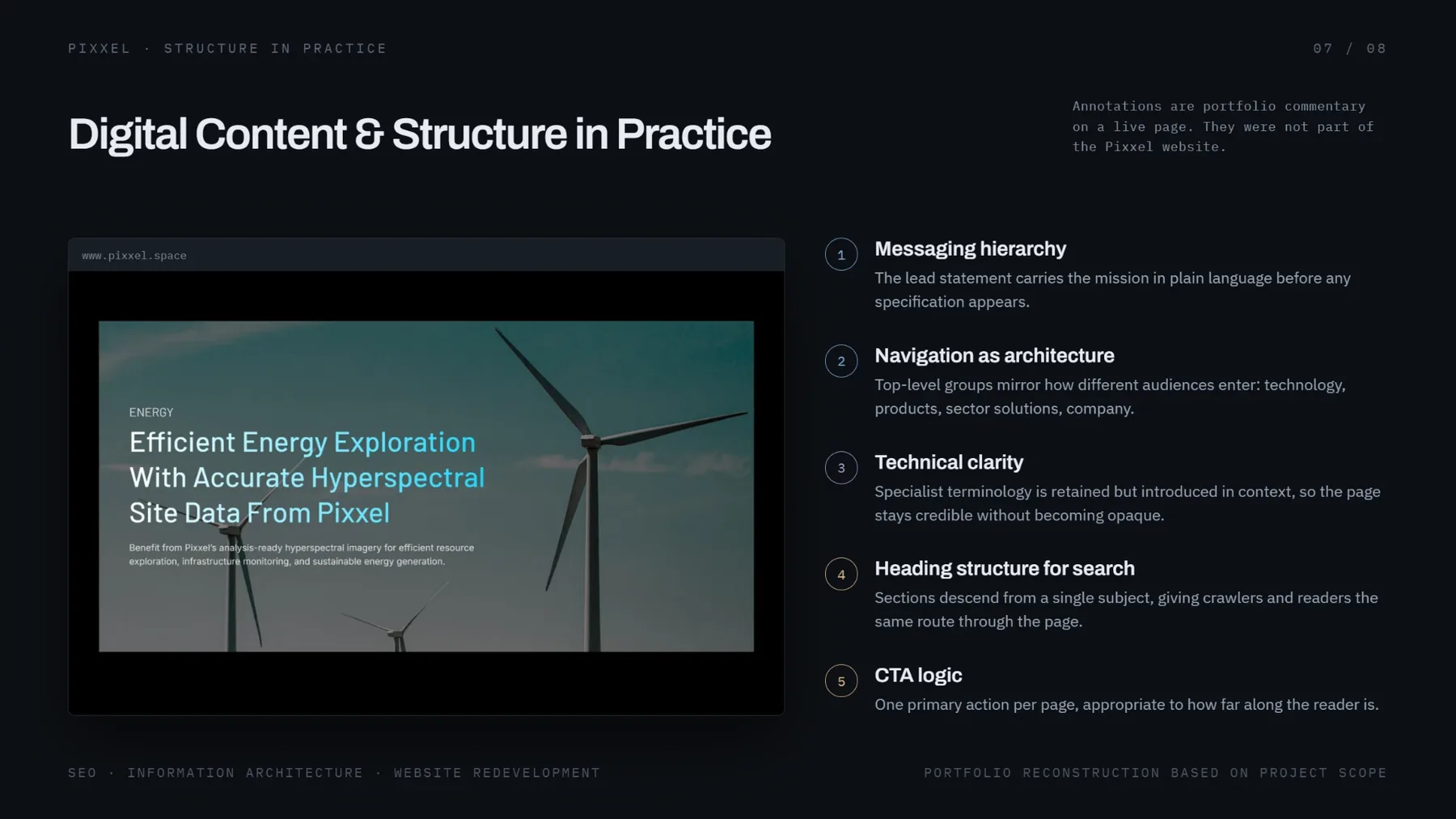Viewport: 1456px width, 819px height.
Task: Click the 'ENERGY' label in the screenshot
Action: coord(151,413)
